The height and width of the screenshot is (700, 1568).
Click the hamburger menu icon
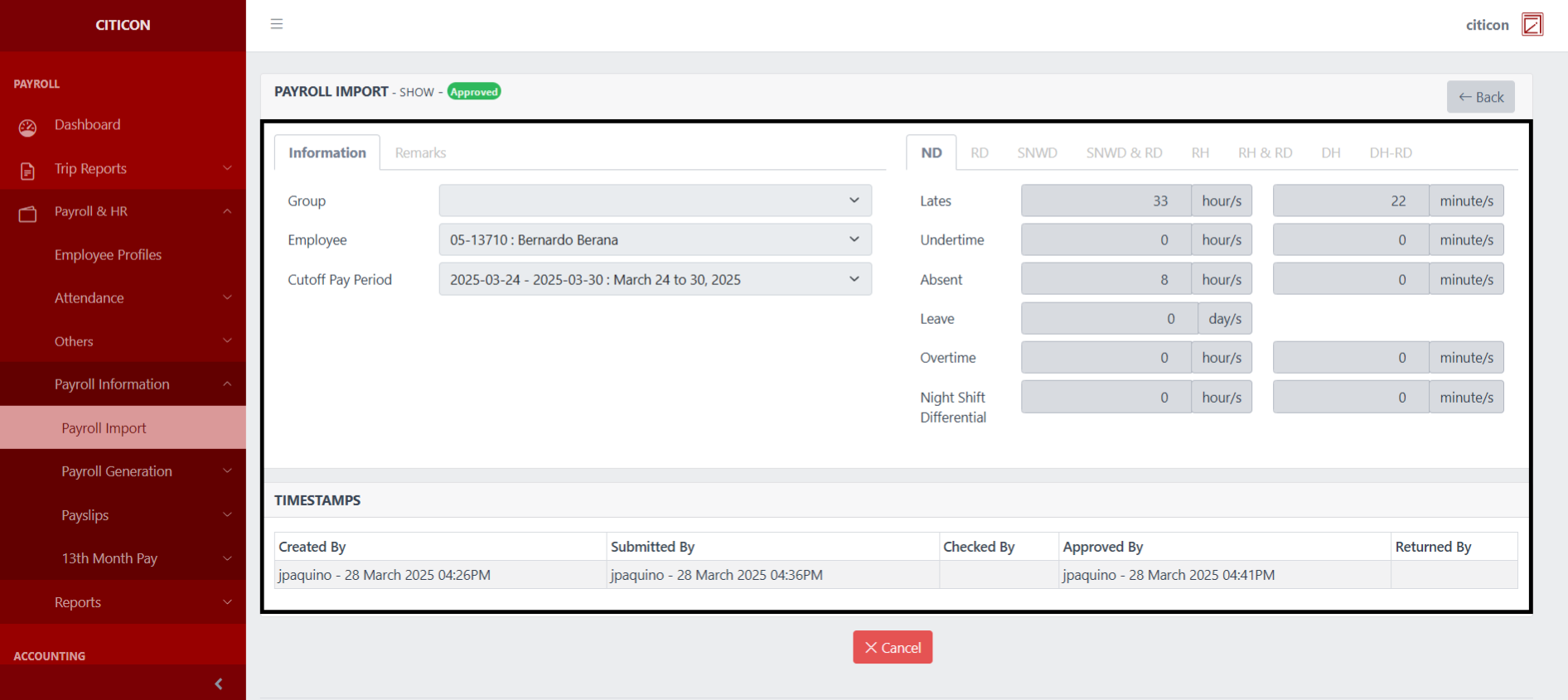[x=277, y=24]
